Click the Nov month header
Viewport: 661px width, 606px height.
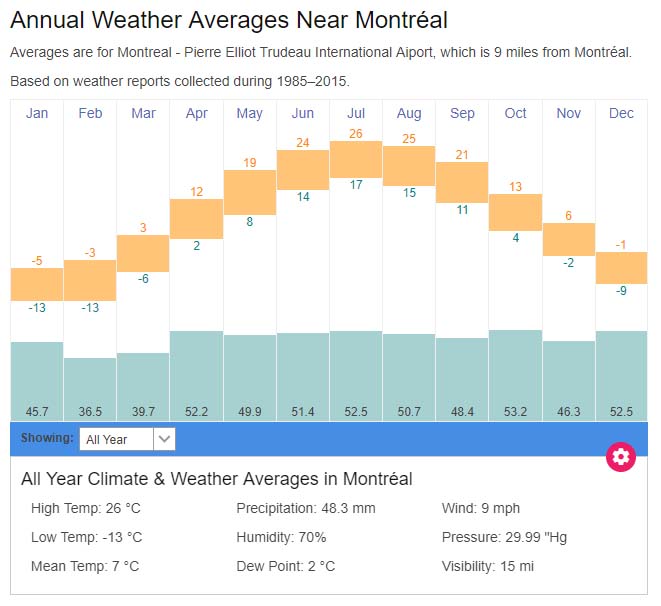pyautogui.click(x=568, y=113)
